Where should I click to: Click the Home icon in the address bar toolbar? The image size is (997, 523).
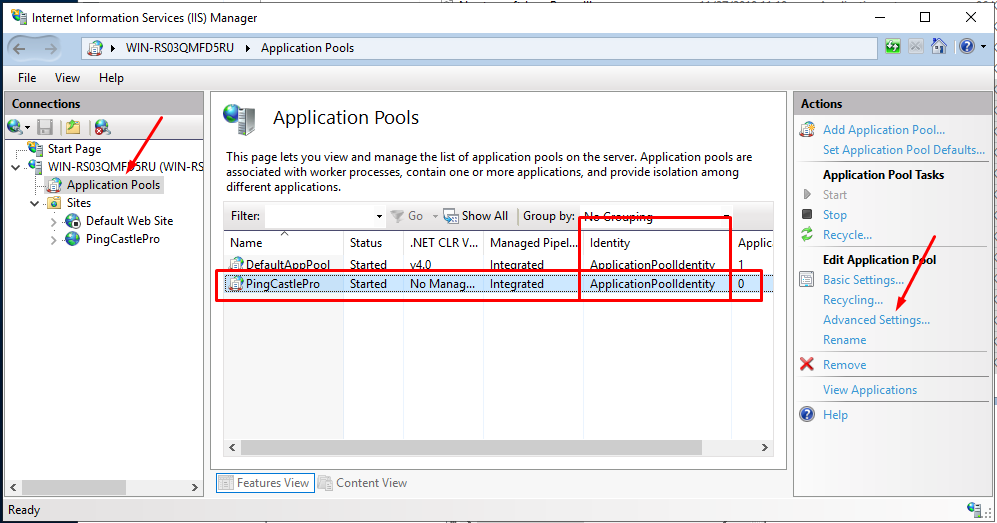pyautogui.click(x=939, y=46)
